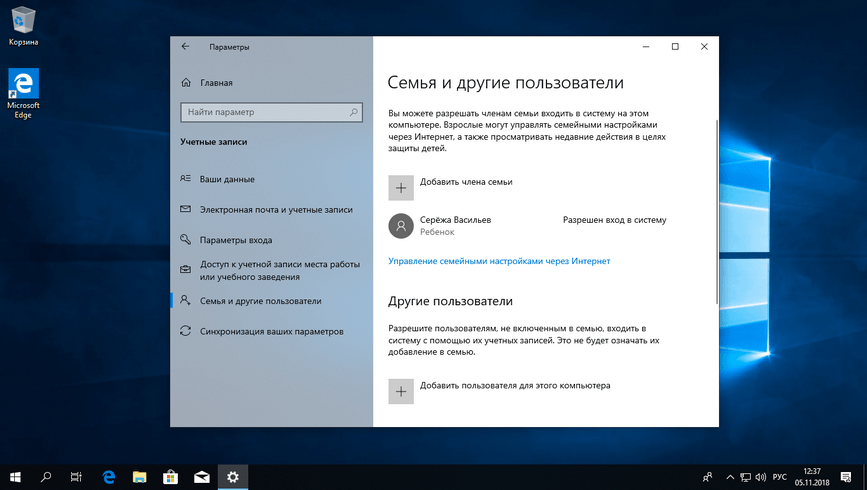Image resolution: width=867 pixels, height=490 pixels.
Task: Open File Explorer from taskbar
Action: 139,477
